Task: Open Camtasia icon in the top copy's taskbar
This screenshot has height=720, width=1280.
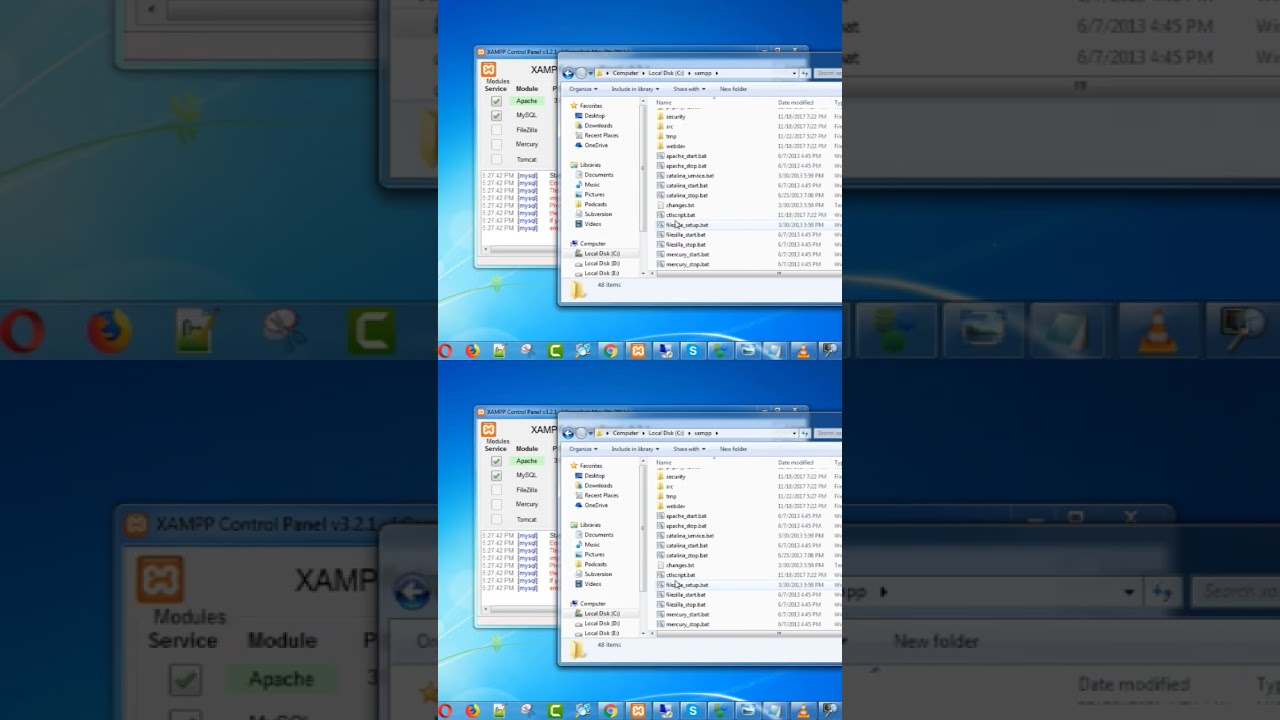Action: coord(555,351)
